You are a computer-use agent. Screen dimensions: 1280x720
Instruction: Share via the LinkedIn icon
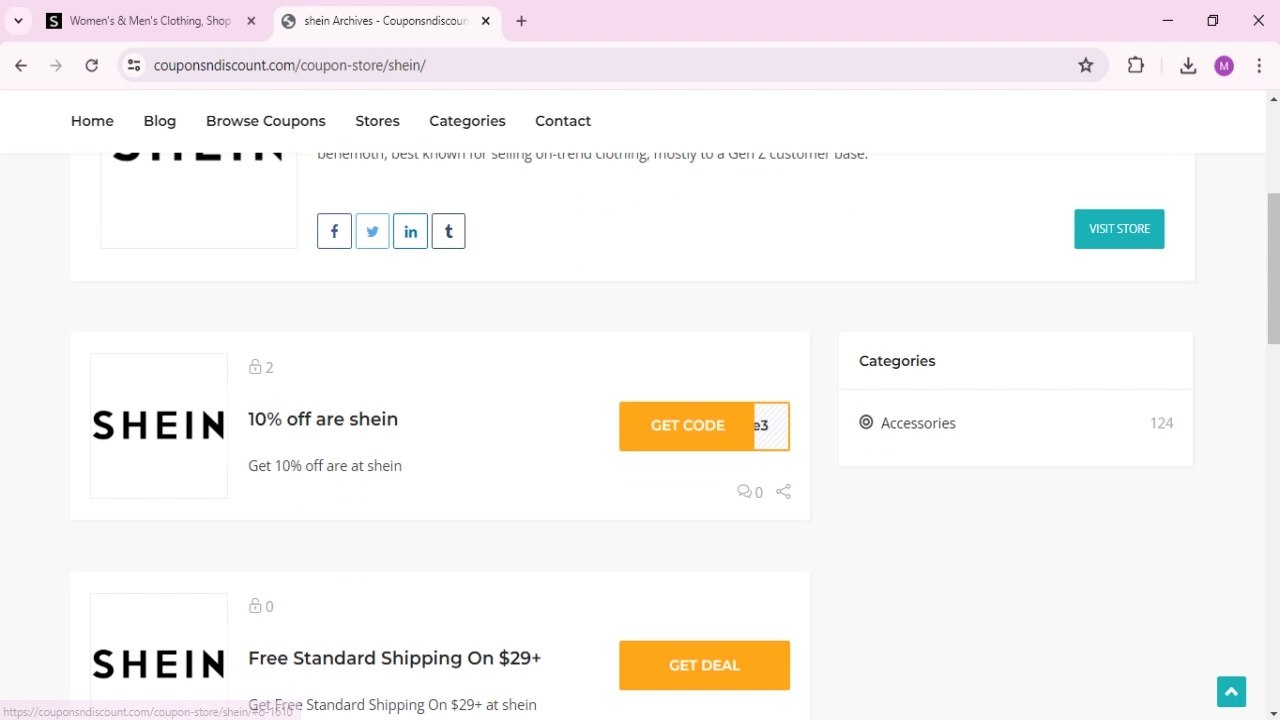click(x=410, y=231)
